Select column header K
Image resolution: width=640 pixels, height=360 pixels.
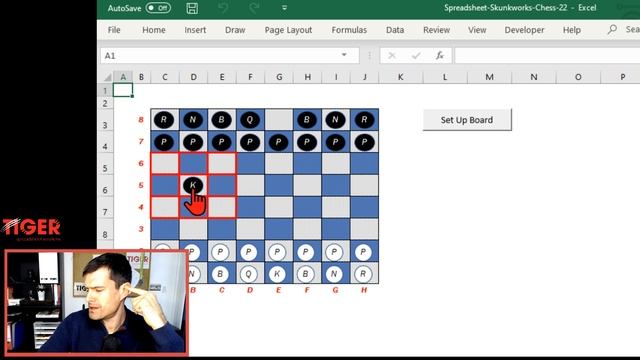[x=400, y=77]
